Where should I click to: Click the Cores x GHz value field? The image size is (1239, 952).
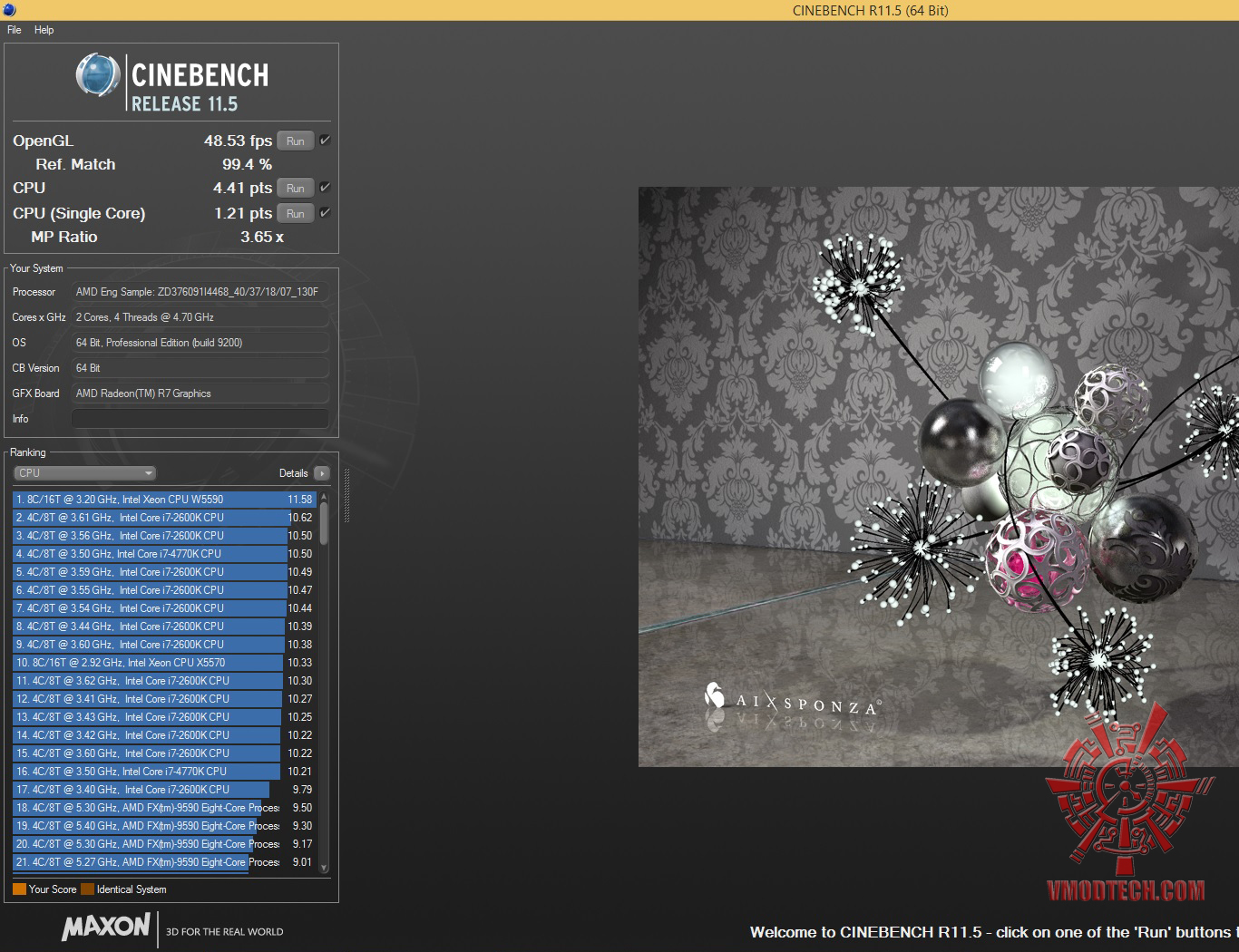click(200, 317)
